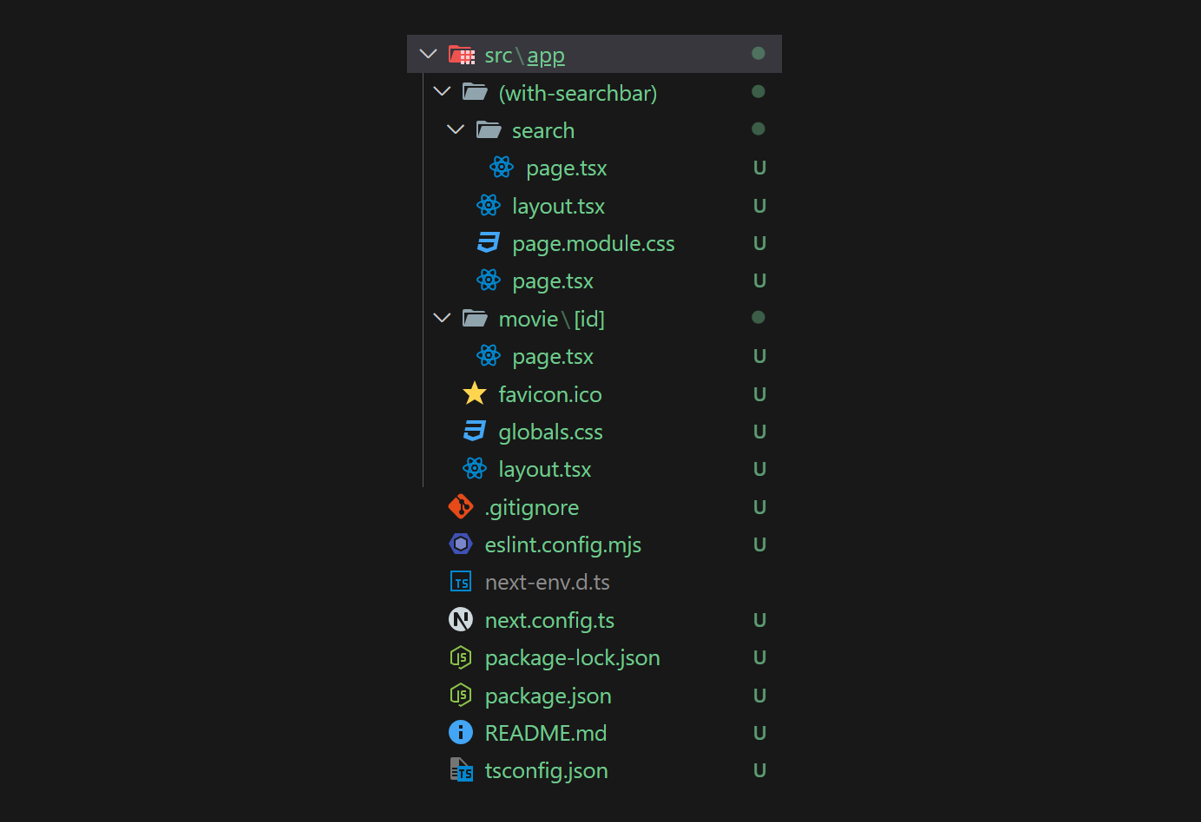Collapse the src\app folder chevron
Image resolution: width=1201 pixels, height=822 pixels.
[429, 54]
